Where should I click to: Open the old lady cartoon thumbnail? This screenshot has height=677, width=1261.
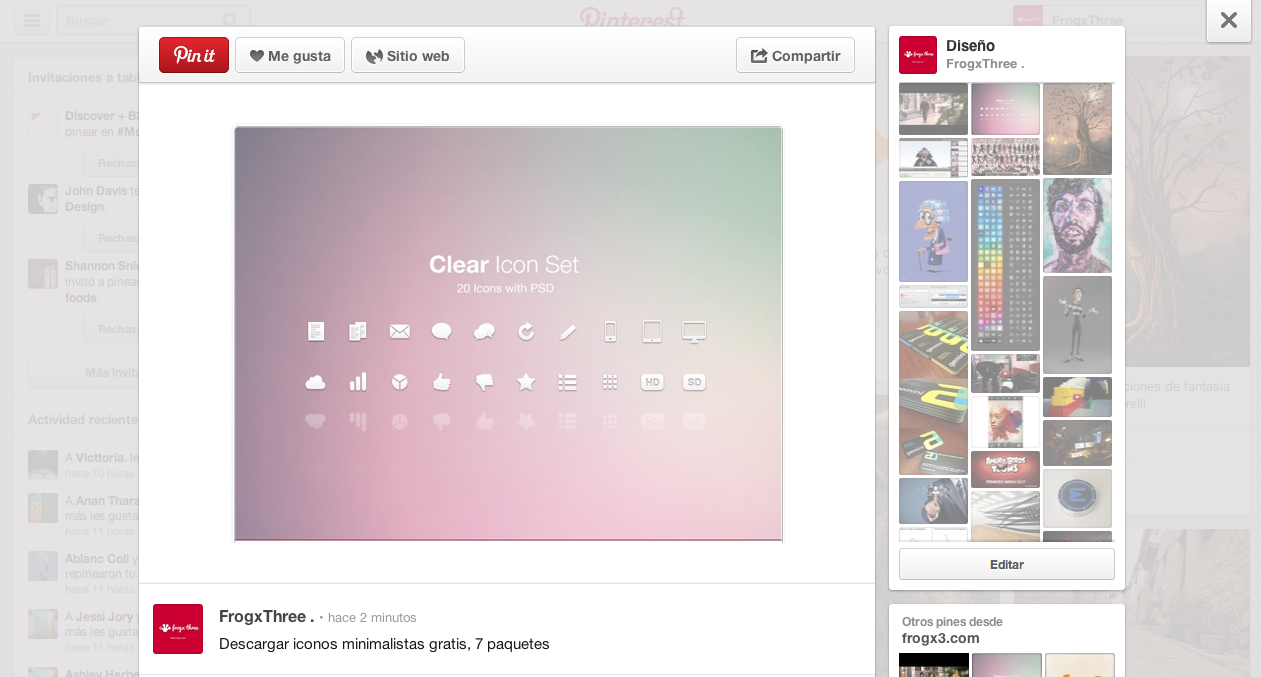pos(933,231)
